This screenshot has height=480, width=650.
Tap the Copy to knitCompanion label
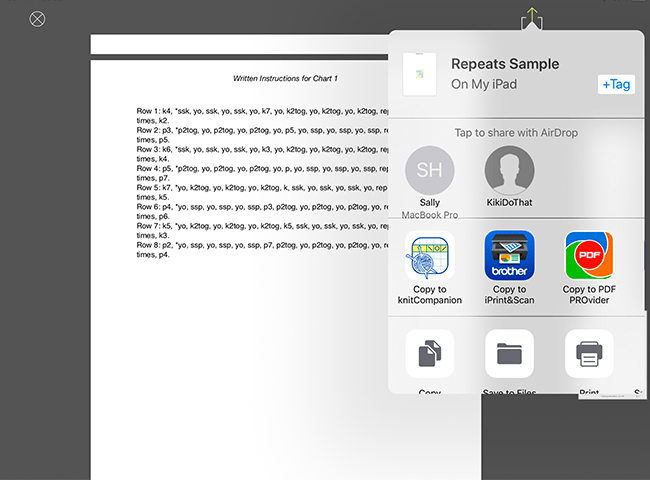pyautogui.click(x=429, y=295)
